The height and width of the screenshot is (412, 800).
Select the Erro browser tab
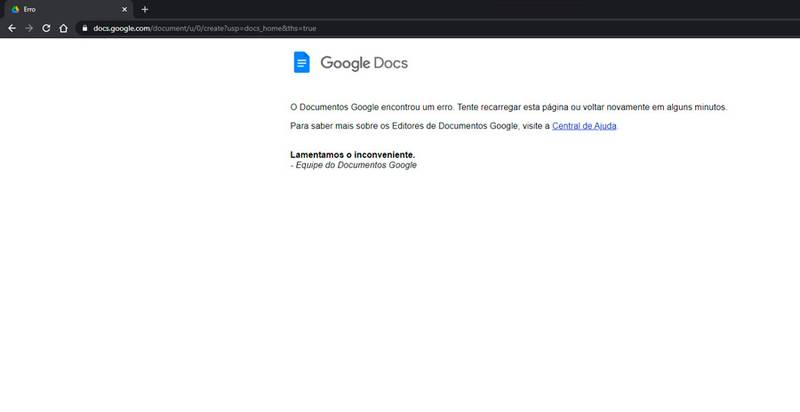point(68,9)
